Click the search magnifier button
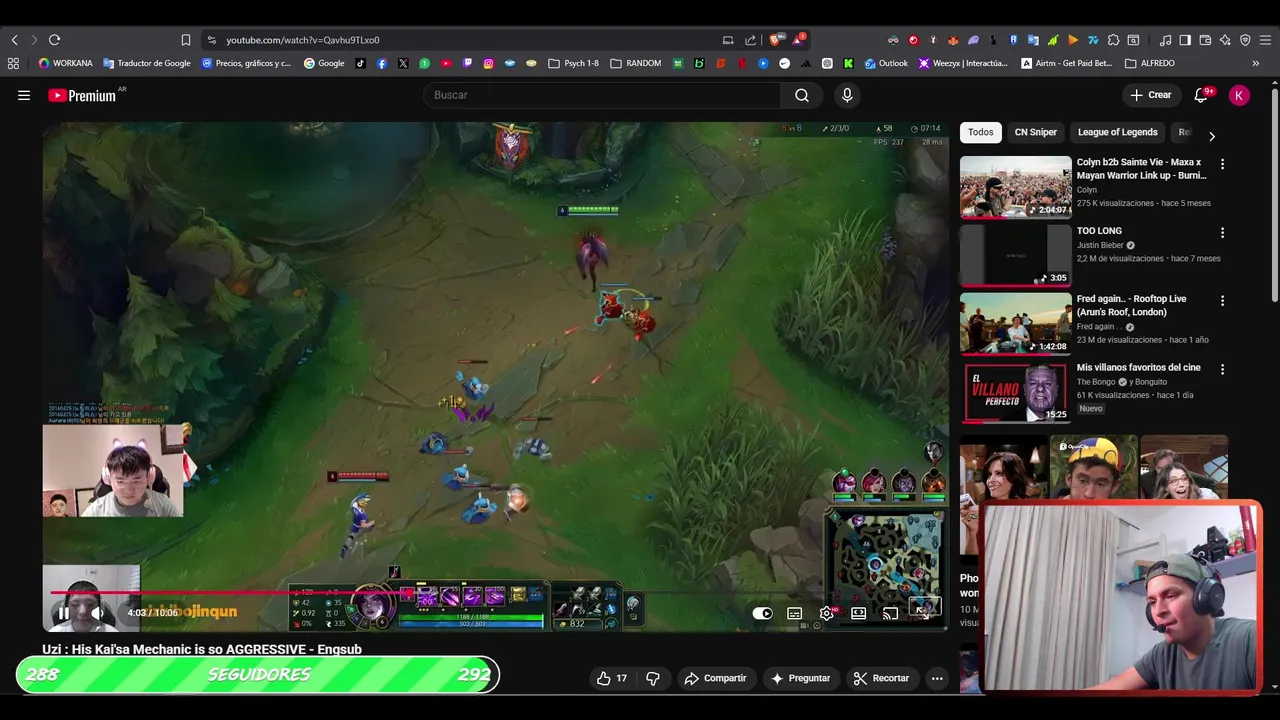This screenshot has height=720, width=1280. (802, 95)
